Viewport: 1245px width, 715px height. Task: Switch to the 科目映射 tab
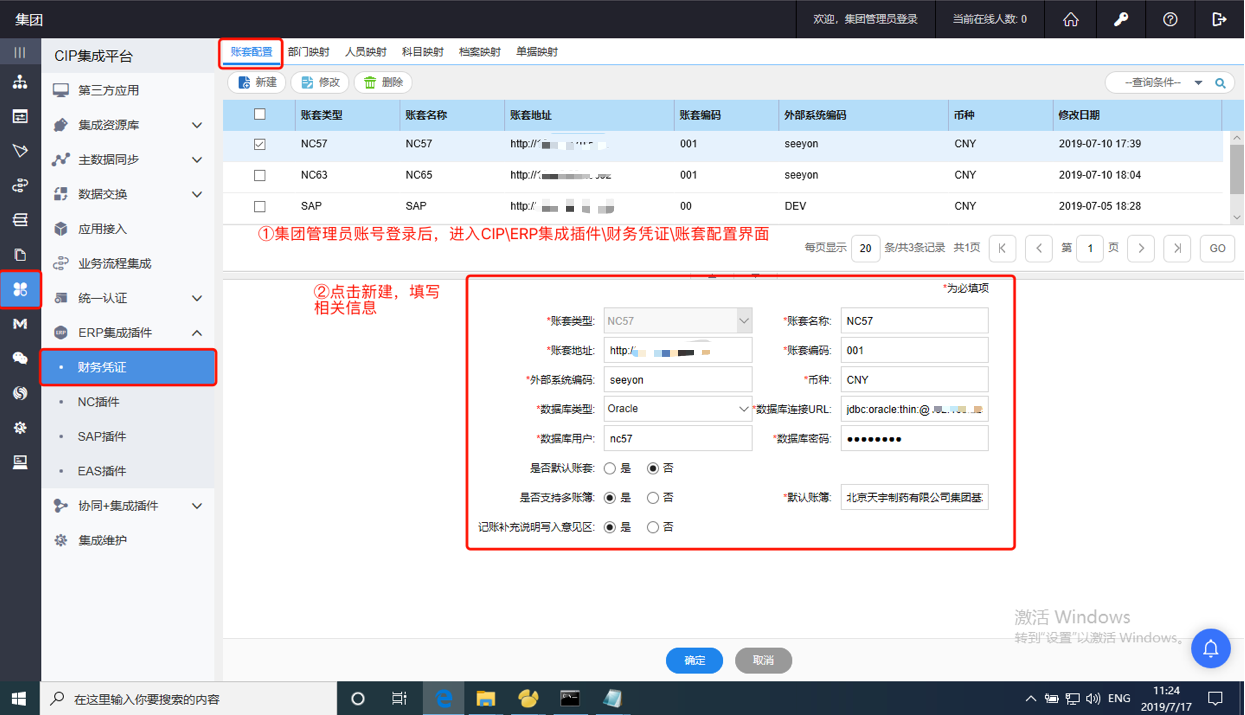pyautogui.click(x=422, y=52)
